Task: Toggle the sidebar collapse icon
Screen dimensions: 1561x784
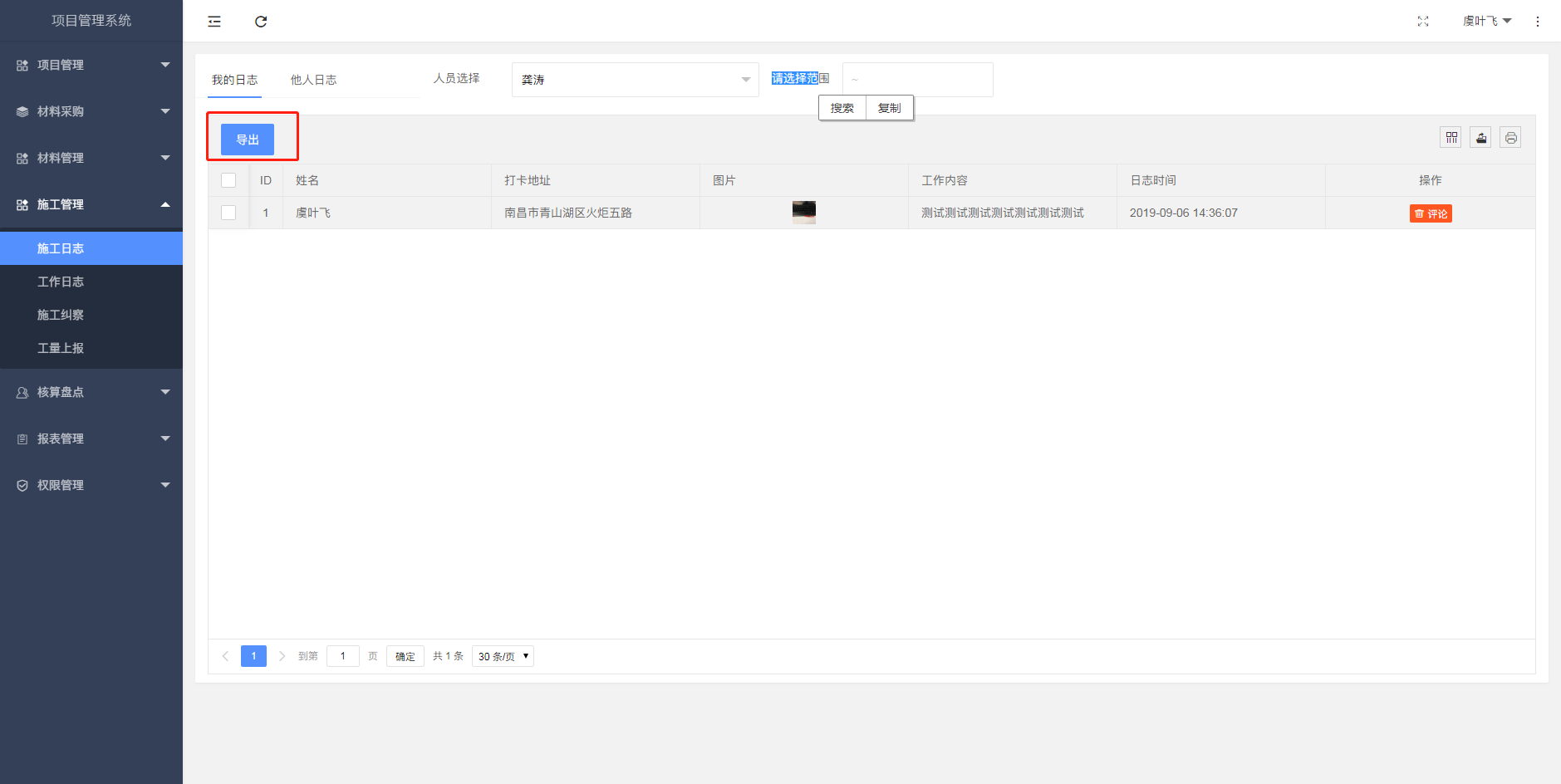Action: pos(214,22)
